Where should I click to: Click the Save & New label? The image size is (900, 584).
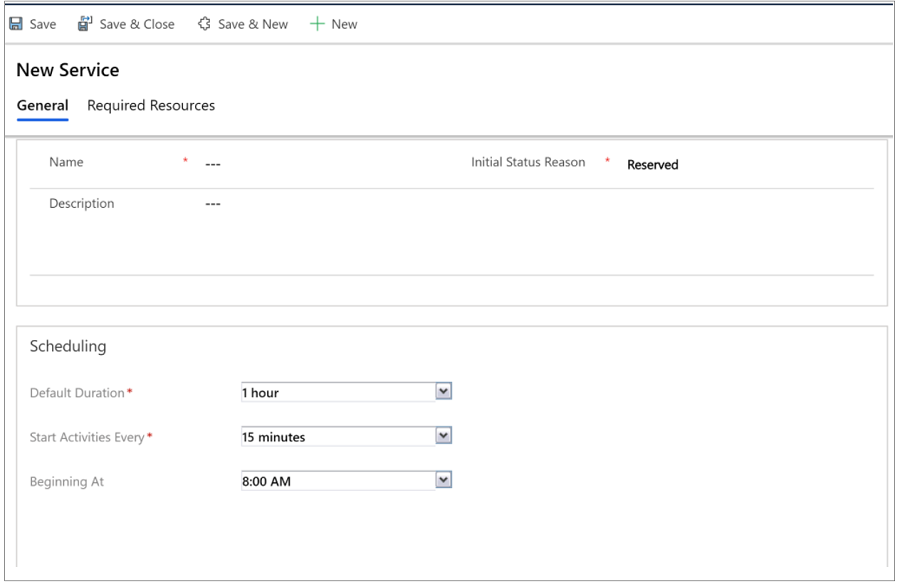pyautogui.click(x=253, y=24)
